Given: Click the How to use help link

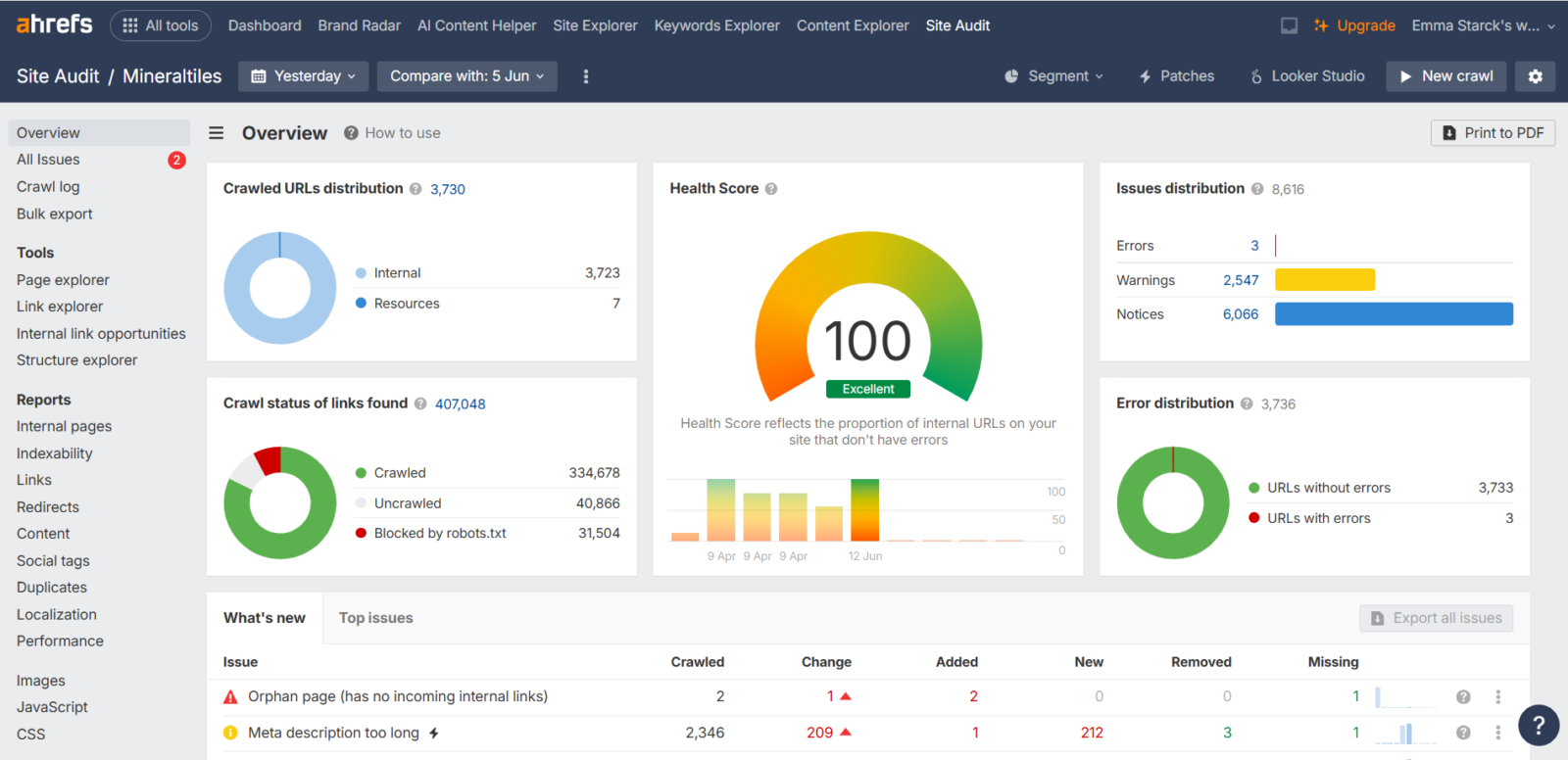Looking at the screenshot, I should tap(392, 133).
